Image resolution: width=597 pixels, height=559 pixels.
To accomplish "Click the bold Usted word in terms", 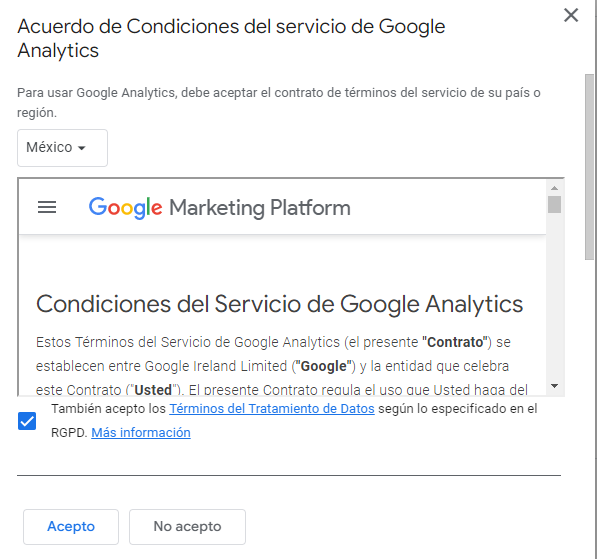I will 153,390.
